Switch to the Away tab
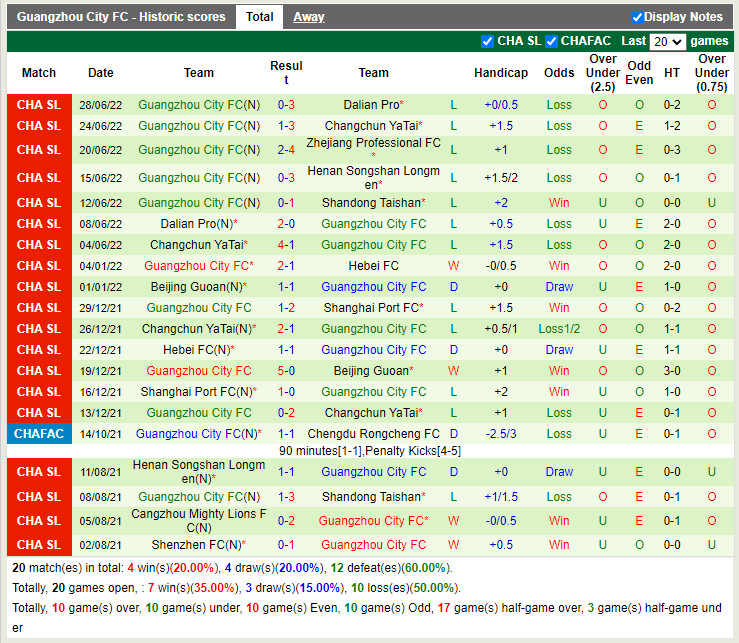This screenshot has width=739, height=643. pos(308,17)
